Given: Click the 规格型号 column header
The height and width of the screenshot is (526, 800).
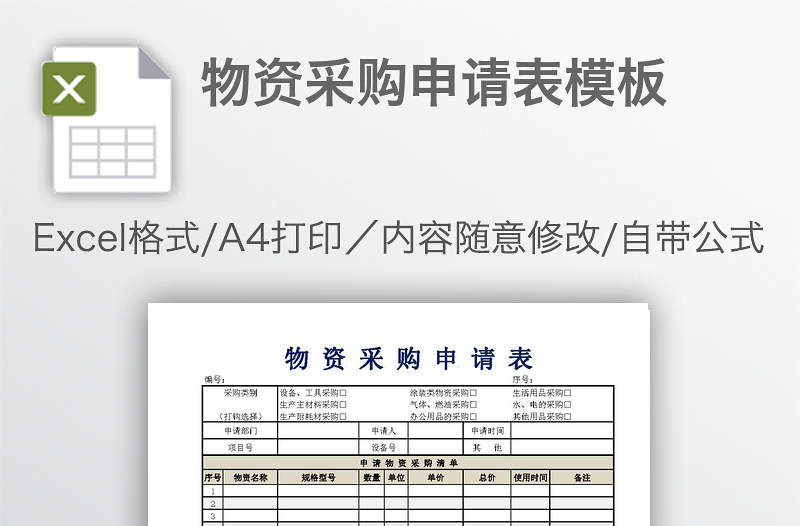Looking at the screenshot, I should (318, 478).
